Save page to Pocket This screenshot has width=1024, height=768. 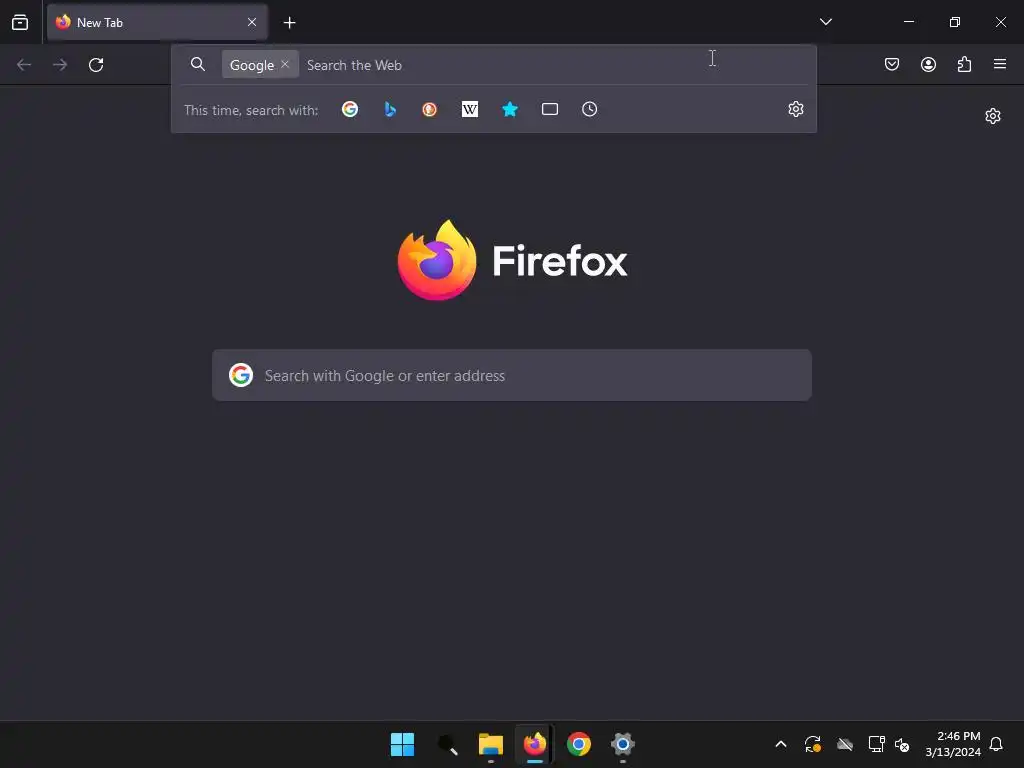892,64
